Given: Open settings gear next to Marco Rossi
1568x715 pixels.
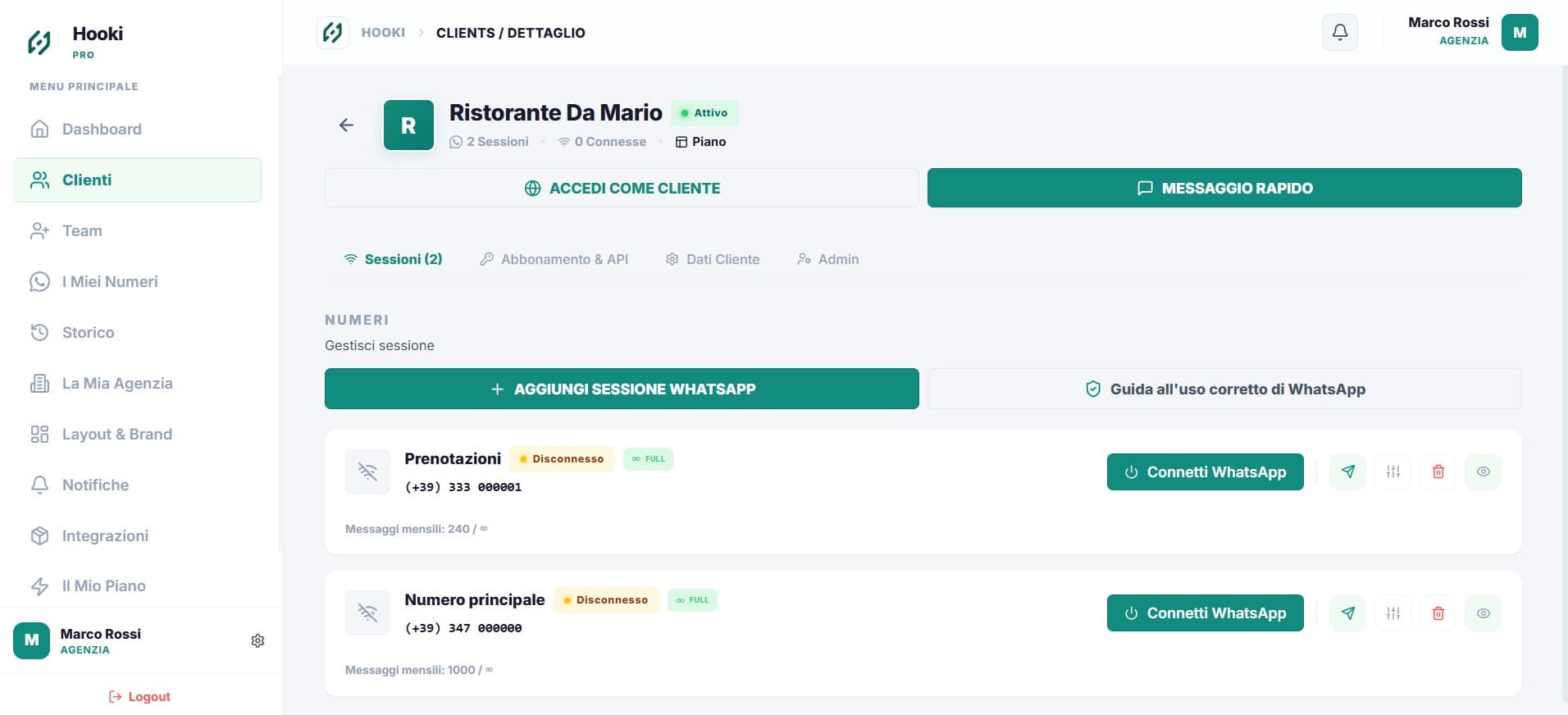Looking at the screenshot, I should [258, 640].
